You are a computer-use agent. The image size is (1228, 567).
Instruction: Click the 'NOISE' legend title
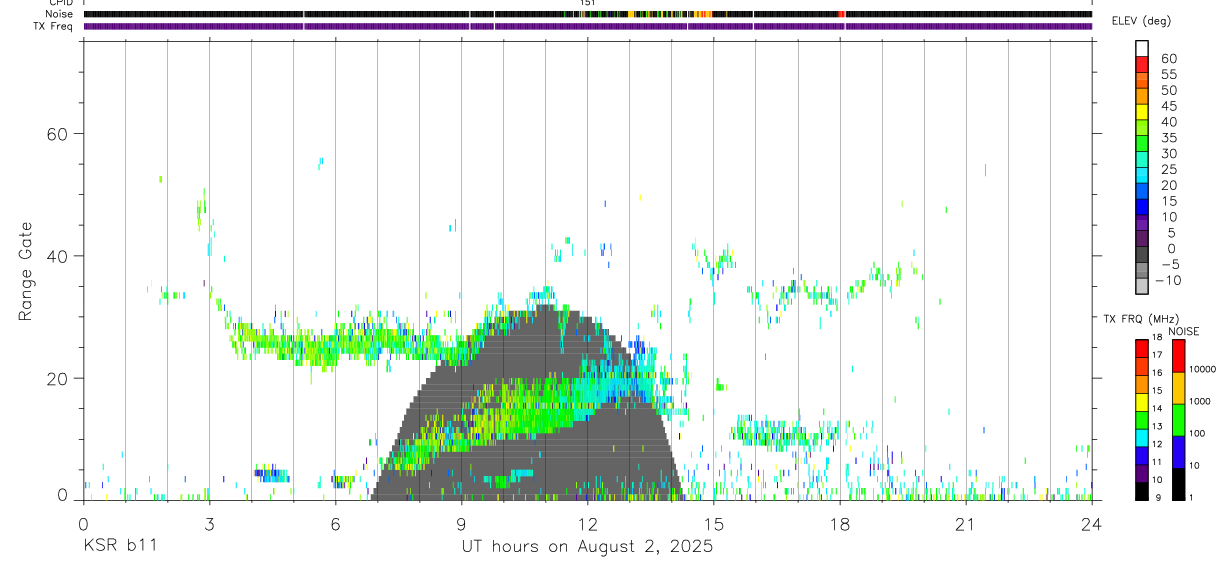pyautogui.click(x=1182, y=331)
